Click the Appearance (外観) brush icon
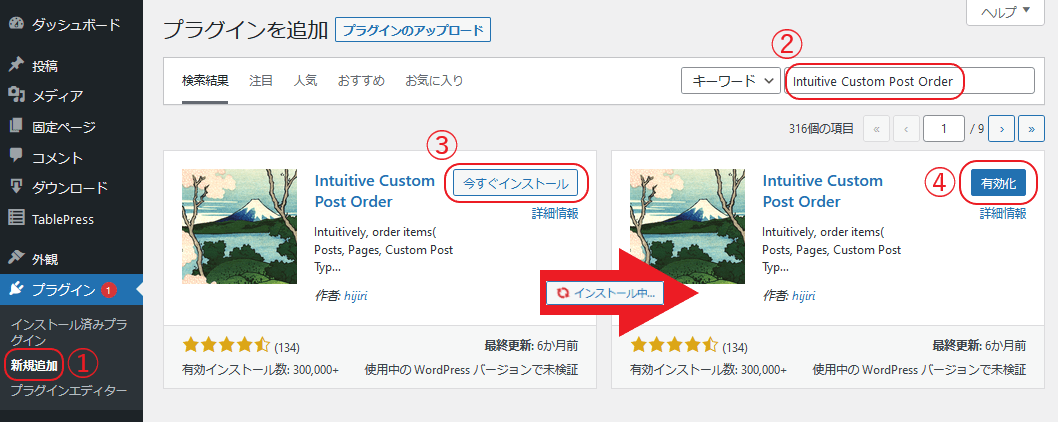The height and width of the screenshot is (422, 1058). point(16,258)
